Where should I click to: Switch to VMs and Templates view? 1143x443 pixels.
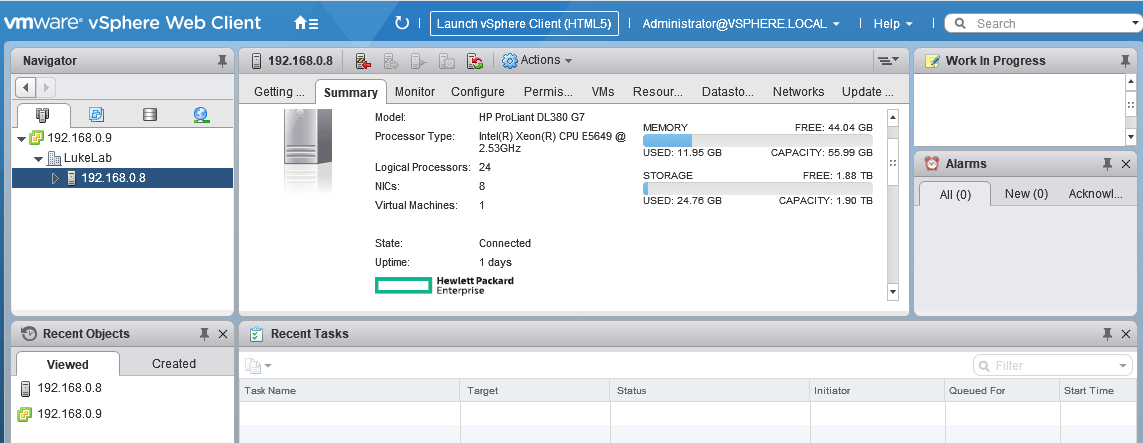pyautogui.click(x=96, y=114)
